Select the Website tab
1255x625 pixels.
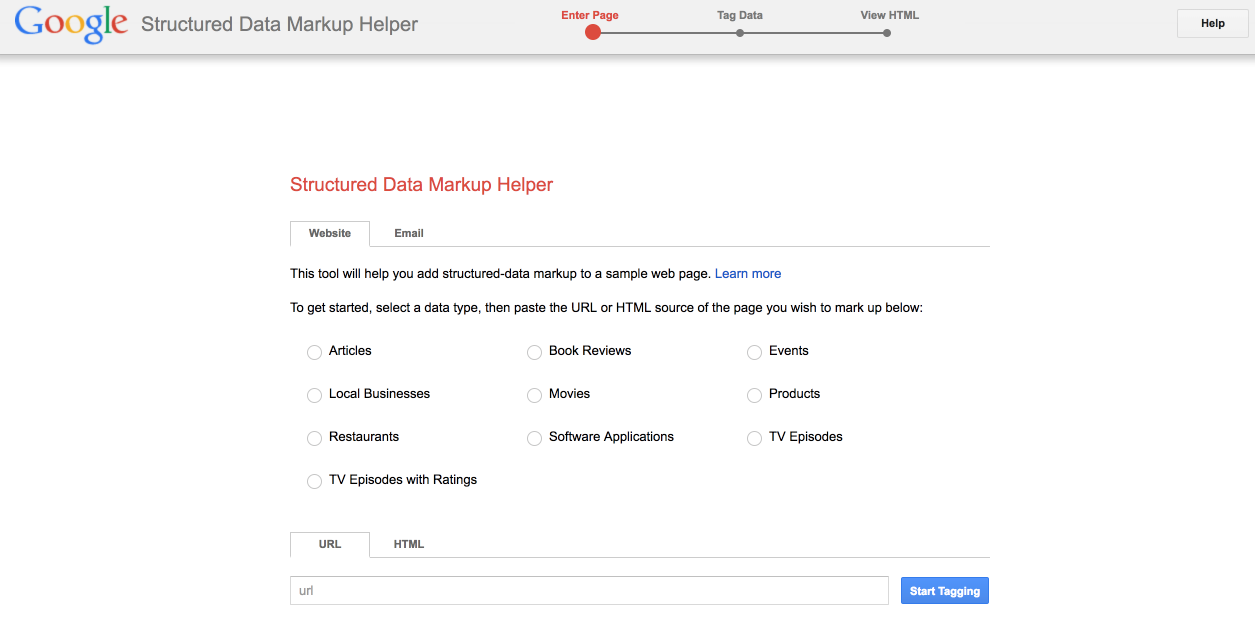[329, 233]
